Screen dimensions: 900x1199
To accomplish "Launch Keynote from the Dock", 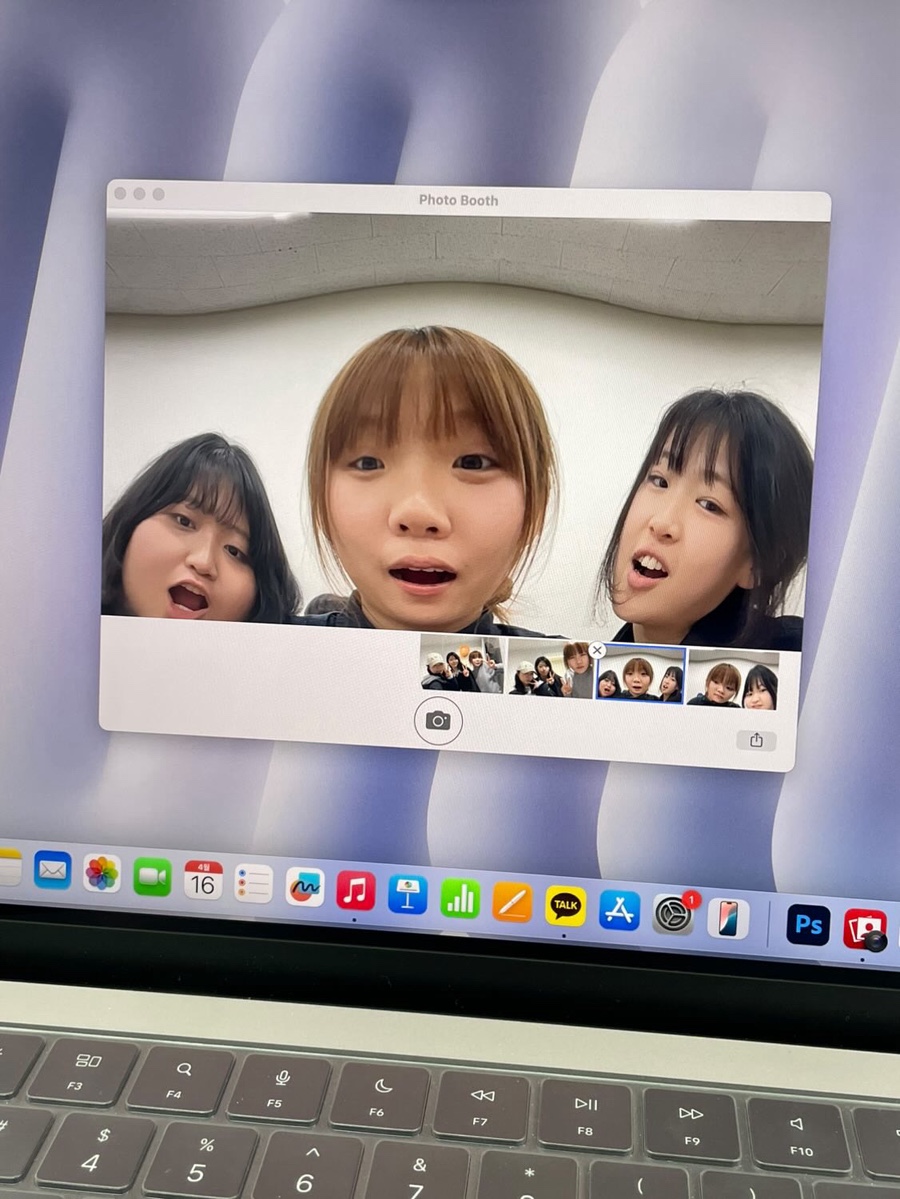I will (408, 895).
